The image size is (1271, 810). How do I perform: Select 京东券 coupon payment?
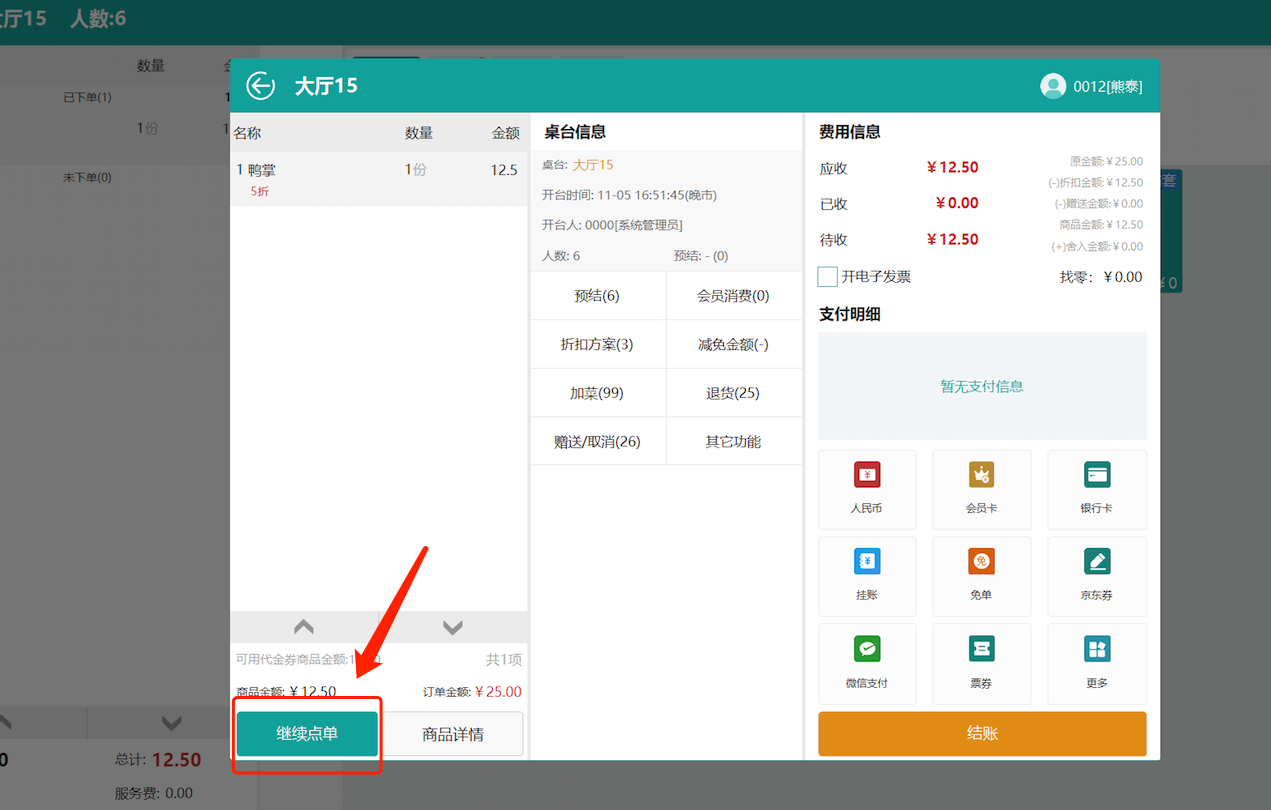[1097, 576]
